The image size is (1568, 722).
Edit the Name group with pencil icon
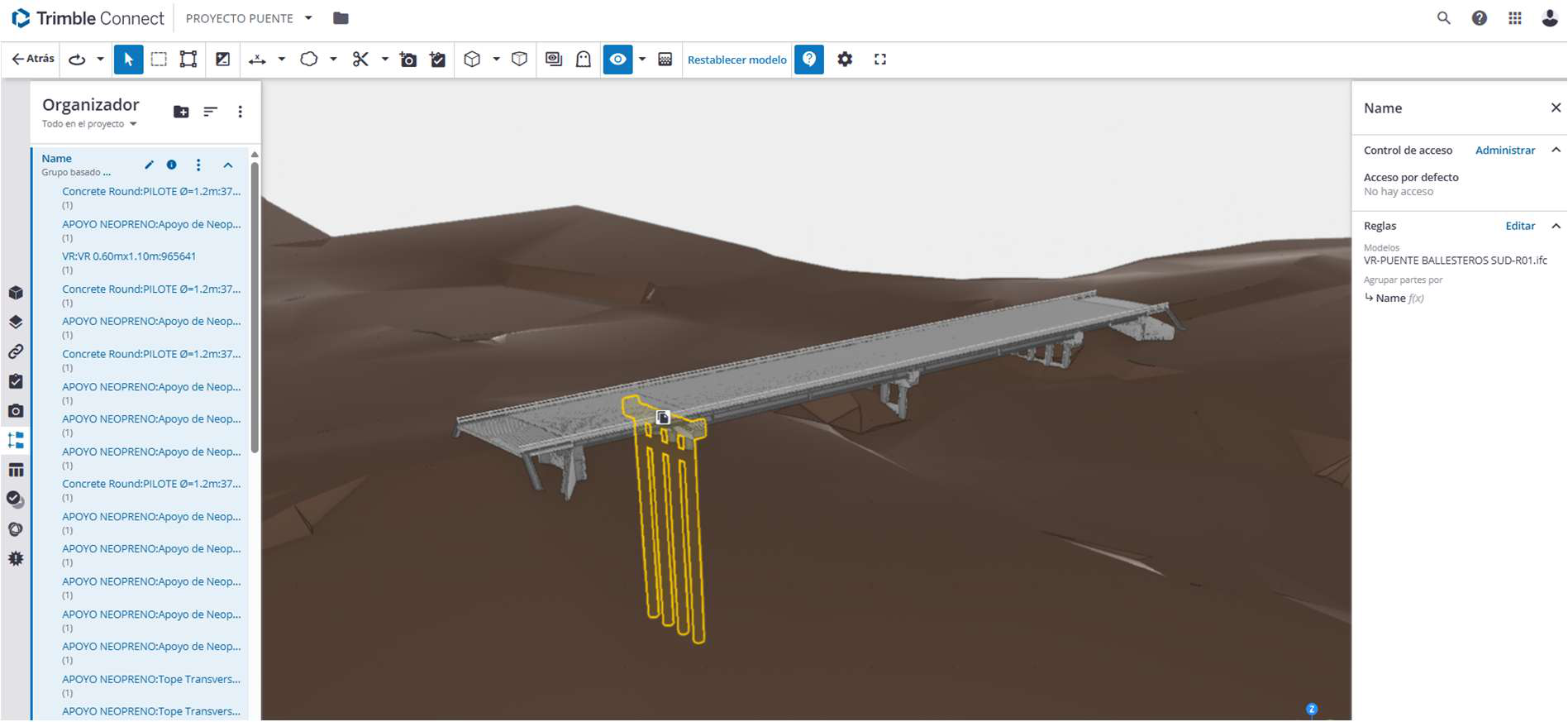tap(149, 165)
